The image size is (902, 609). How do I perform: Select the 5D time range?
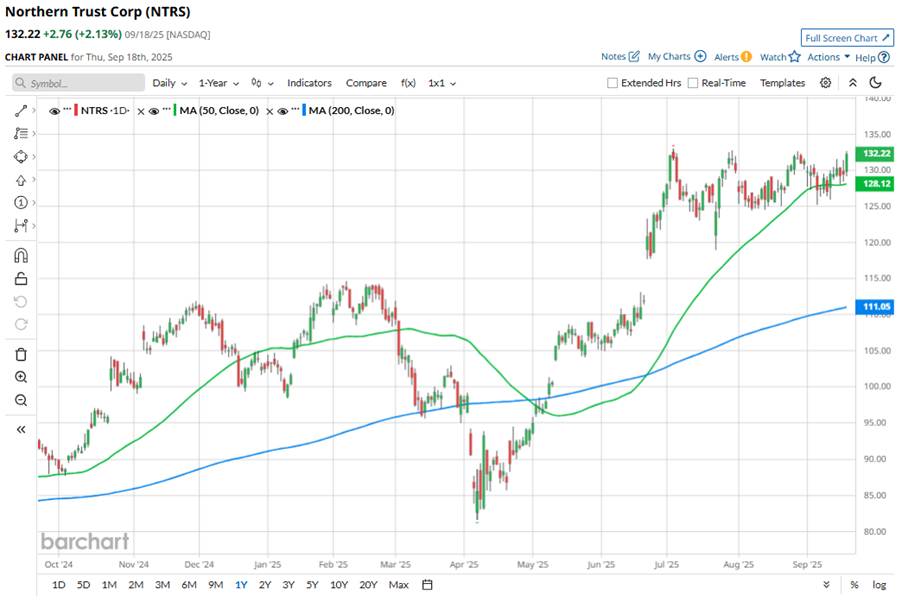pos(83,585)
